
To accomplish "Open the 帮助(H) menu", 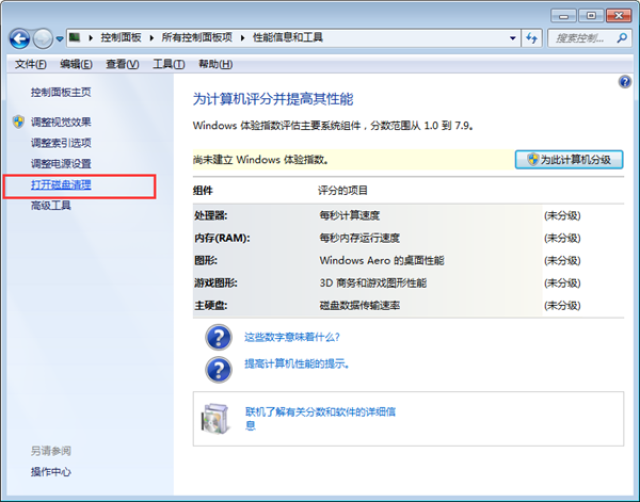I will 216,64.
